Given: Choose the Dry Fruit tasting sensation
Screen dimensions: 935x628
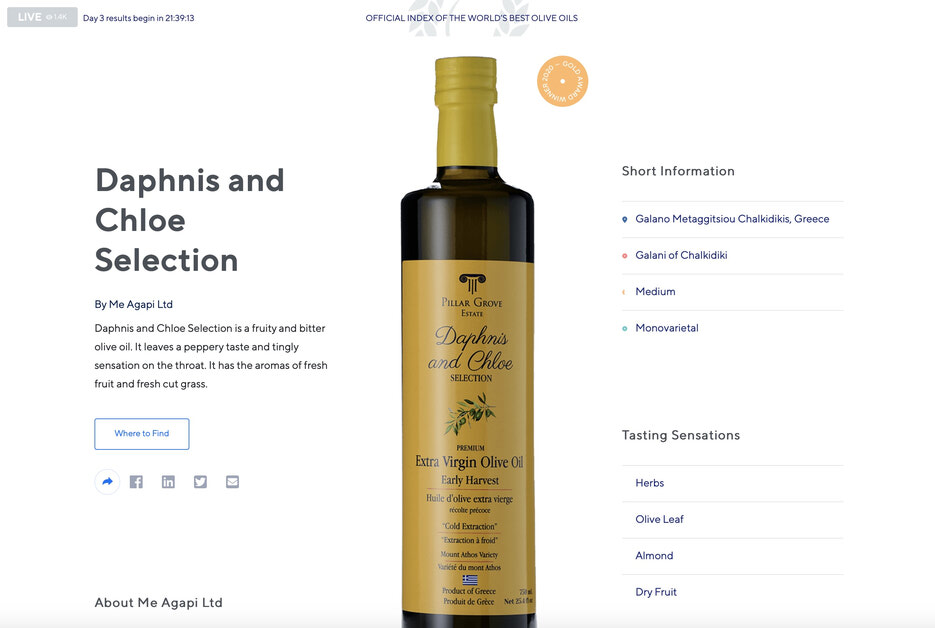Looking at the screenshot, I should coord(656,592).
